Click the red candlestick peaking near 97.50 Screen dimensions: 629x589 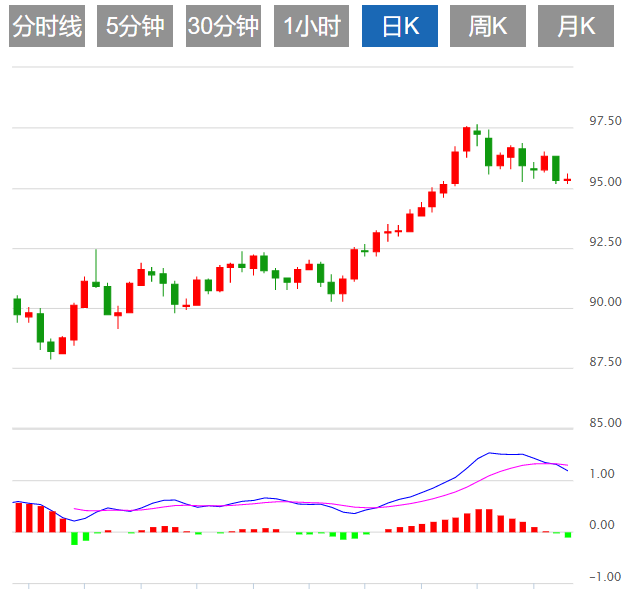(x=466, y=138)
